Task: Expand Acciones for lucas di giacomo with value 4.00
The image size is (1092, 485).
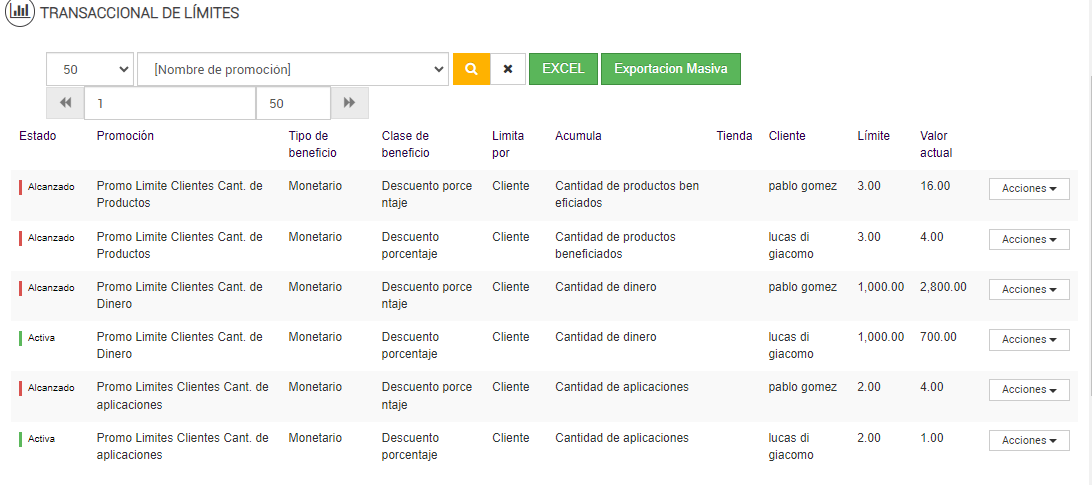Action: [1029, 239]
